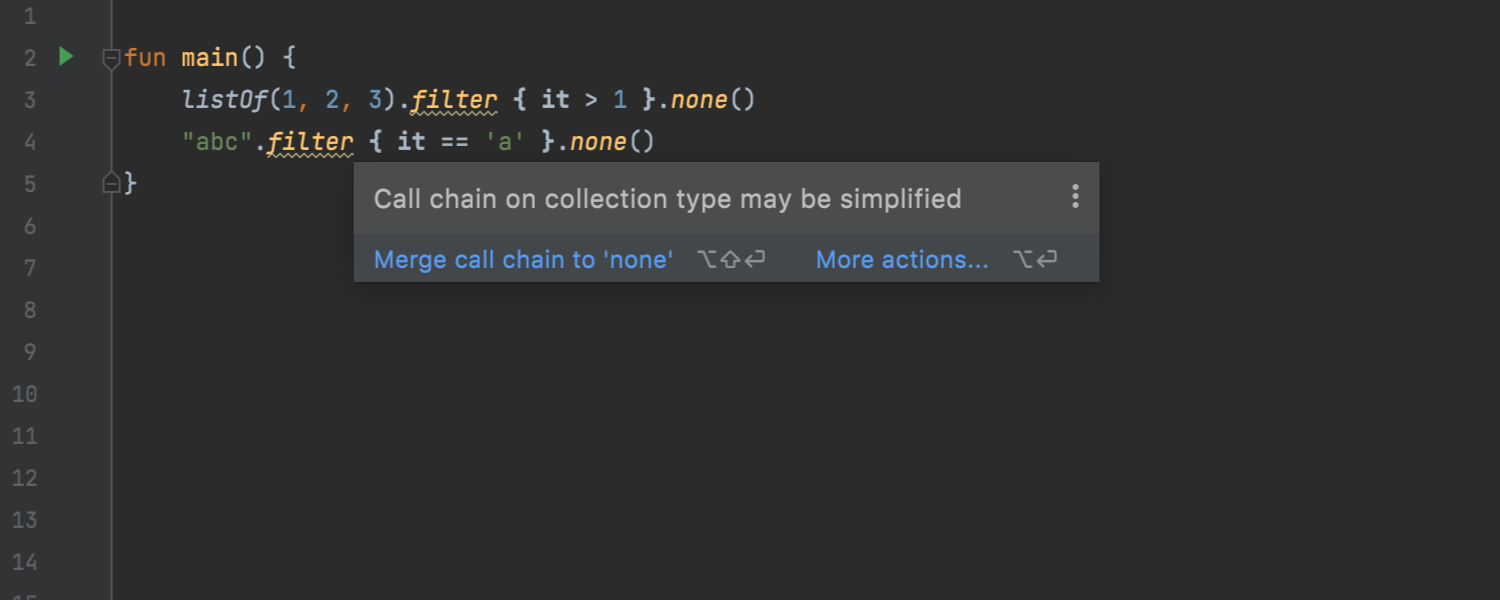Click the inspection message text in popup
1500x600 pixels.
[667, 198]
